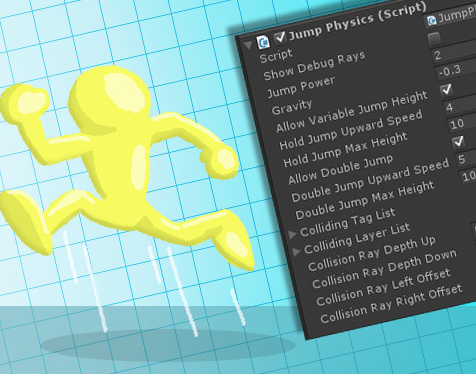Enable the Show Debug Rays checkbox
This screenshot has width=476, height=374.
pyautogui.click(x=434, y=39)
